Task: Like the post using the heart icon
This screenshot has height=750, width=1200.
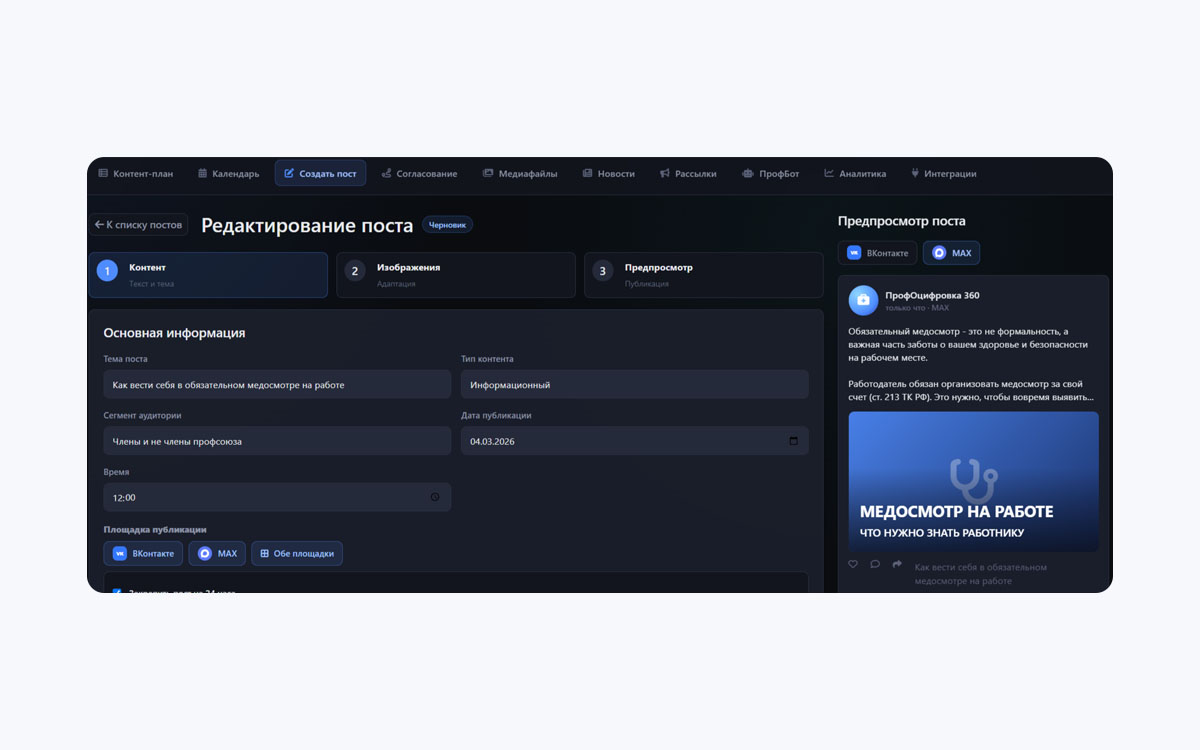Action: pyautogui.click(x=853, y=564)
